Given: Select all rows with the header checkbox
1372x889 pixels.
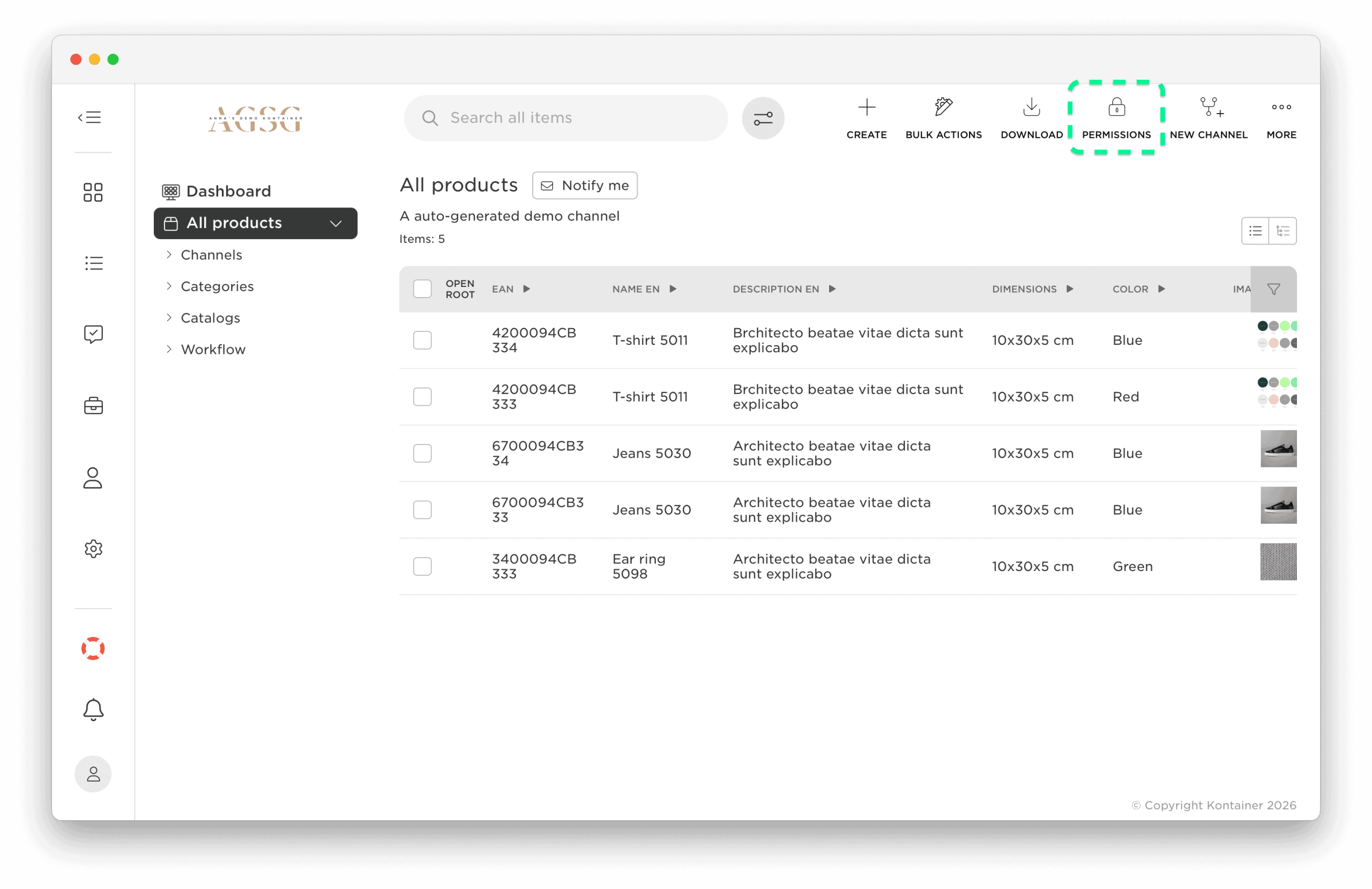Looking at the screenshot, I should [422, 288].
